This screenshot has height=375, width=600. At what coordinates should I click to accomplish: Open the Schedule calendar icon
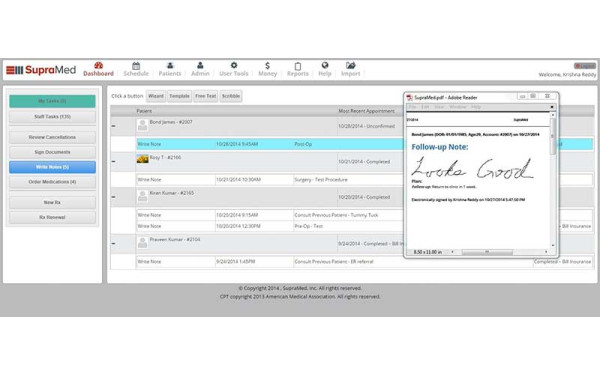[x=136, y=66]
